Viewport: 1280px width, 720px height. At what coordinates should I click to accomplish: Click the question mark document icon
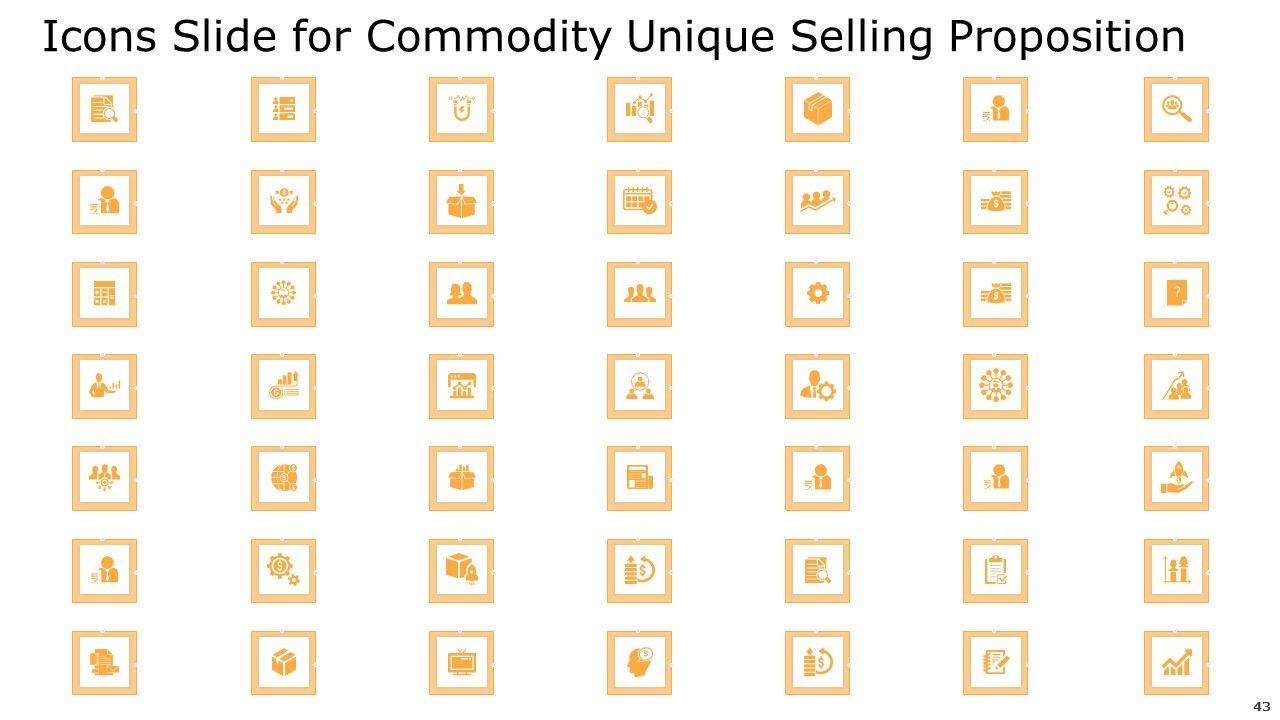click(1176, 294)
